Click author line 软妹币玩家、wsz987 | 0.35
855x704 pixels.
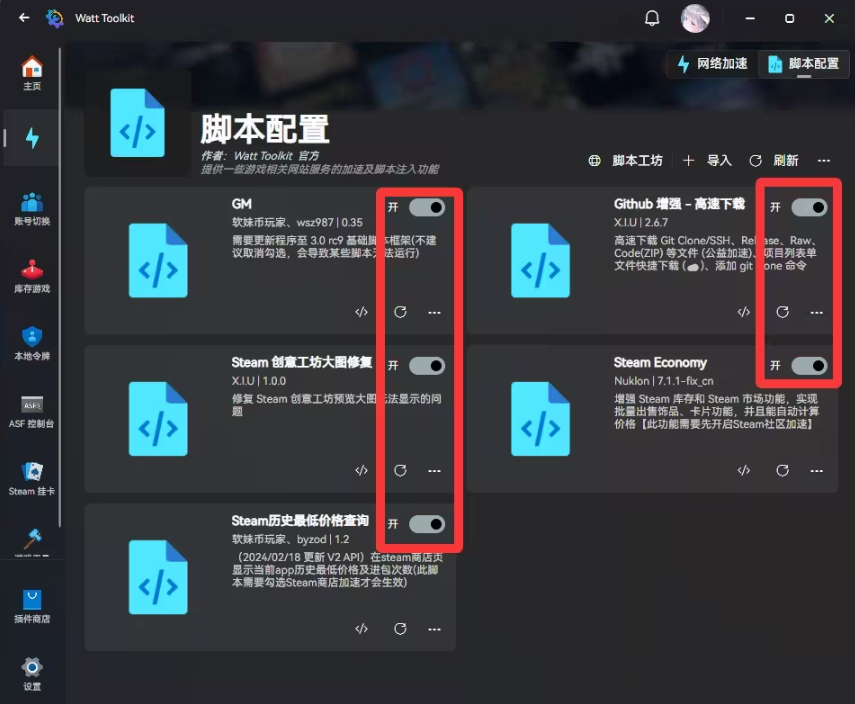click(297, 222)
